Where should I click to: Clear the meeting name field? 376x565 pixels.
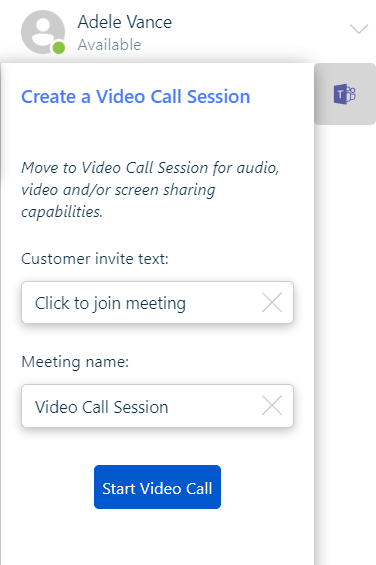[272, 406]
